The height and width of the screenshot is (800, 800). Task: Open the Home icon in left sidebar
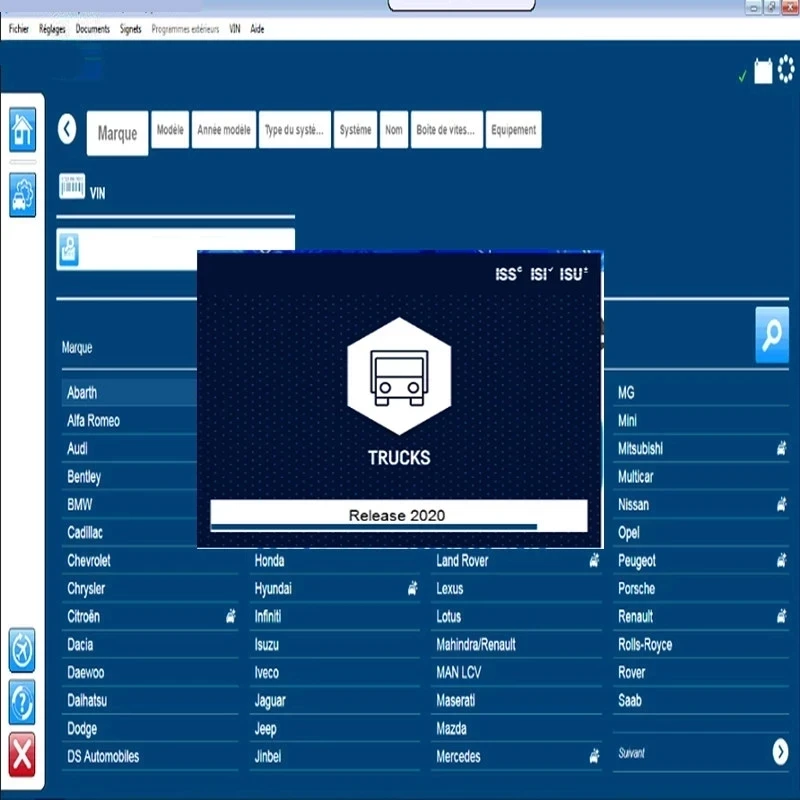pos(22,130)
